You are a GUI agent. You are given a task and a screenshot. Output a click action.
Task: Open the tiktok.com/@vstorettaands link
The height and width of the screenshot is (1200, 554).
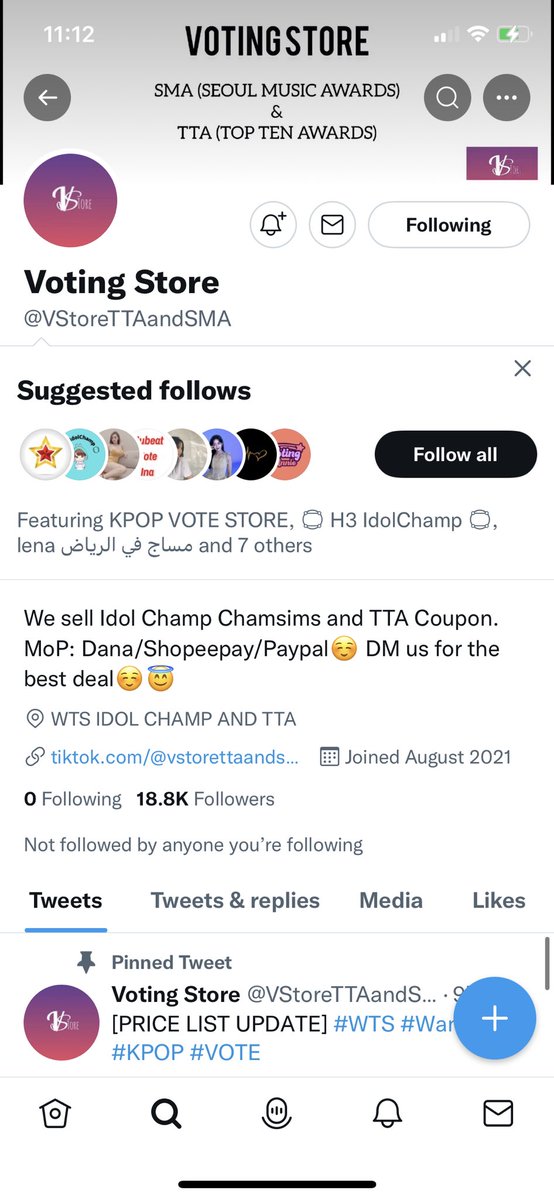174,757
